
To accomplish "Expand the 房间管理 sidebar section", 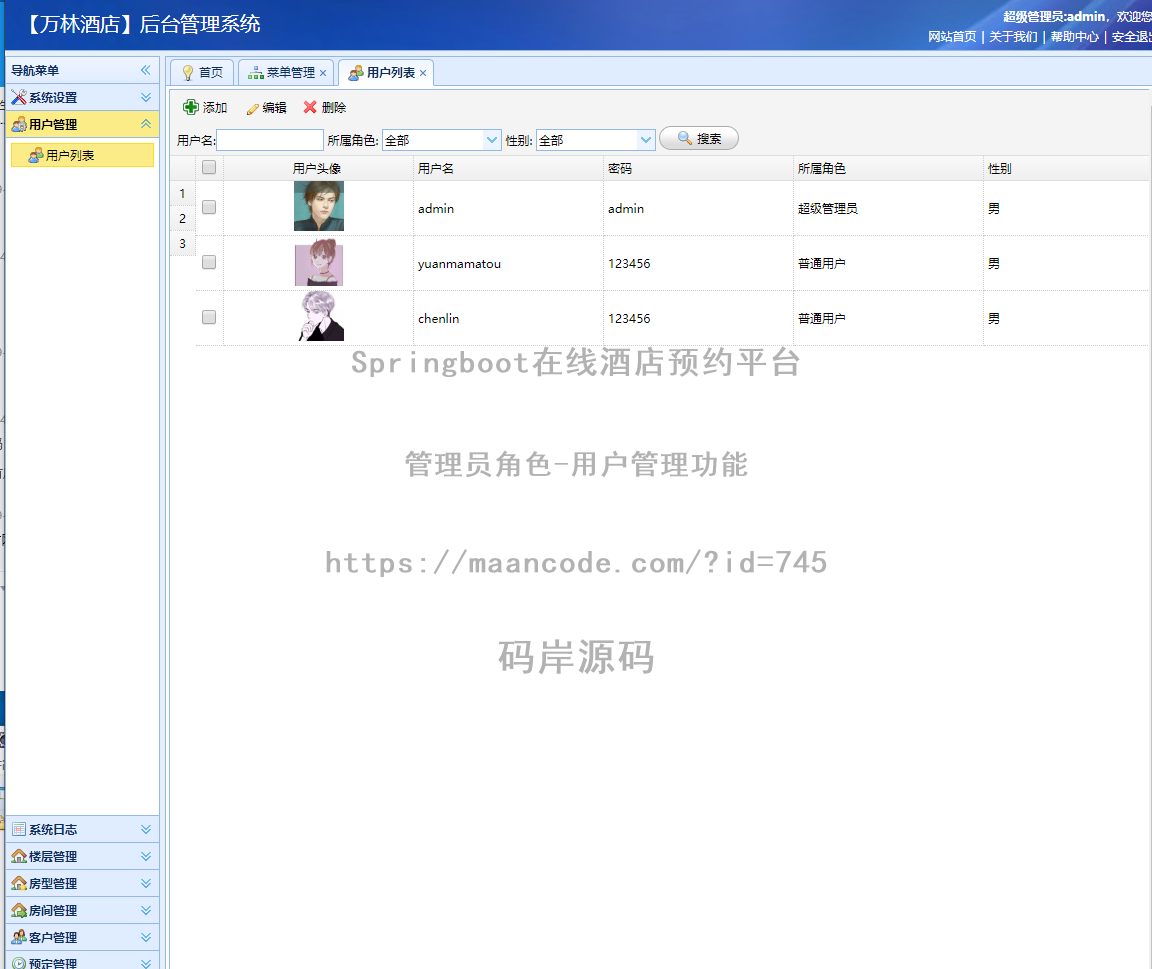I will [145, 910].
